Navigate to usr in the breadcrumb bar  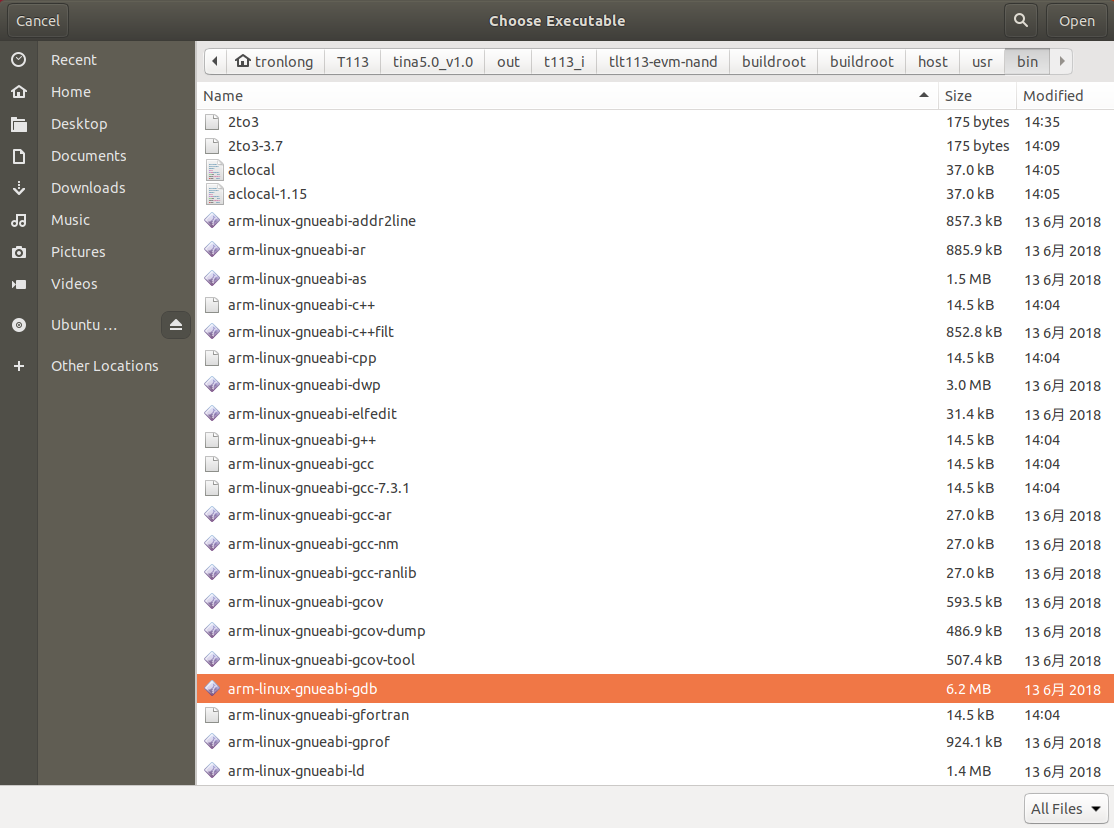(981, 61)
